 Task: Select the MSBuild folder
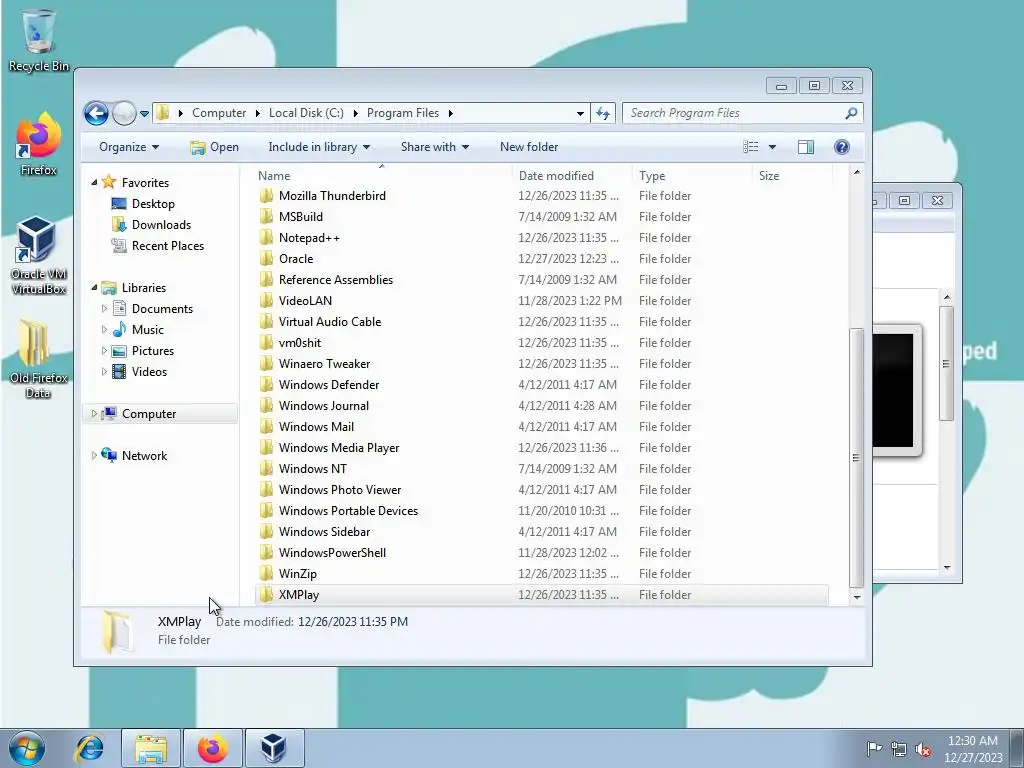pos(300,217)
